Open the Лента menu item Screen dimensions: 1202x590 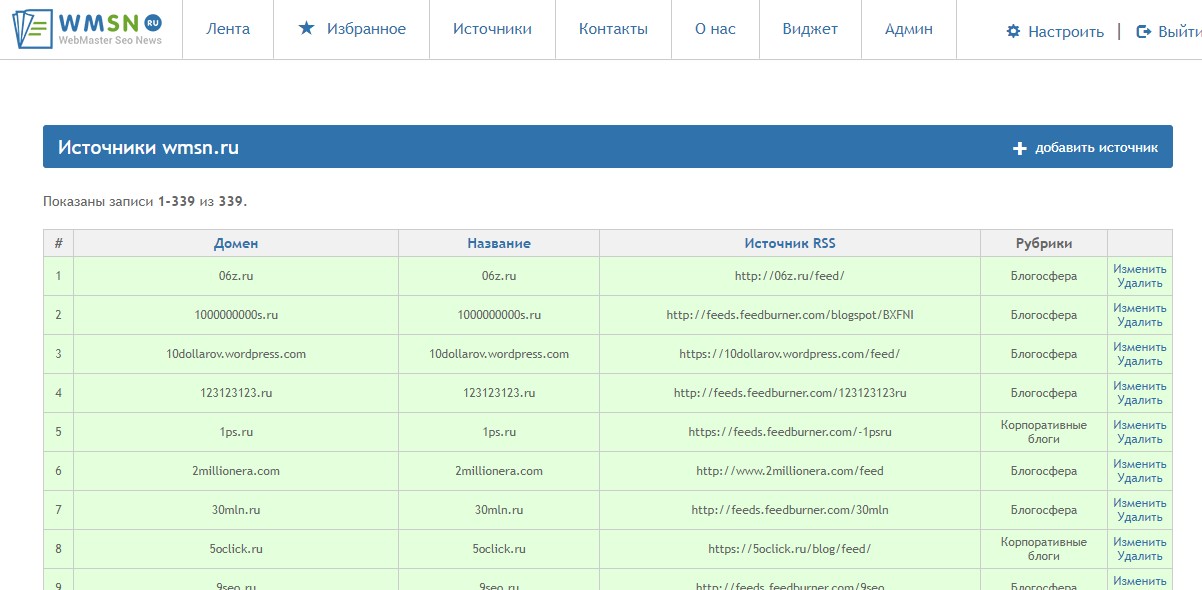pos(228,29)
